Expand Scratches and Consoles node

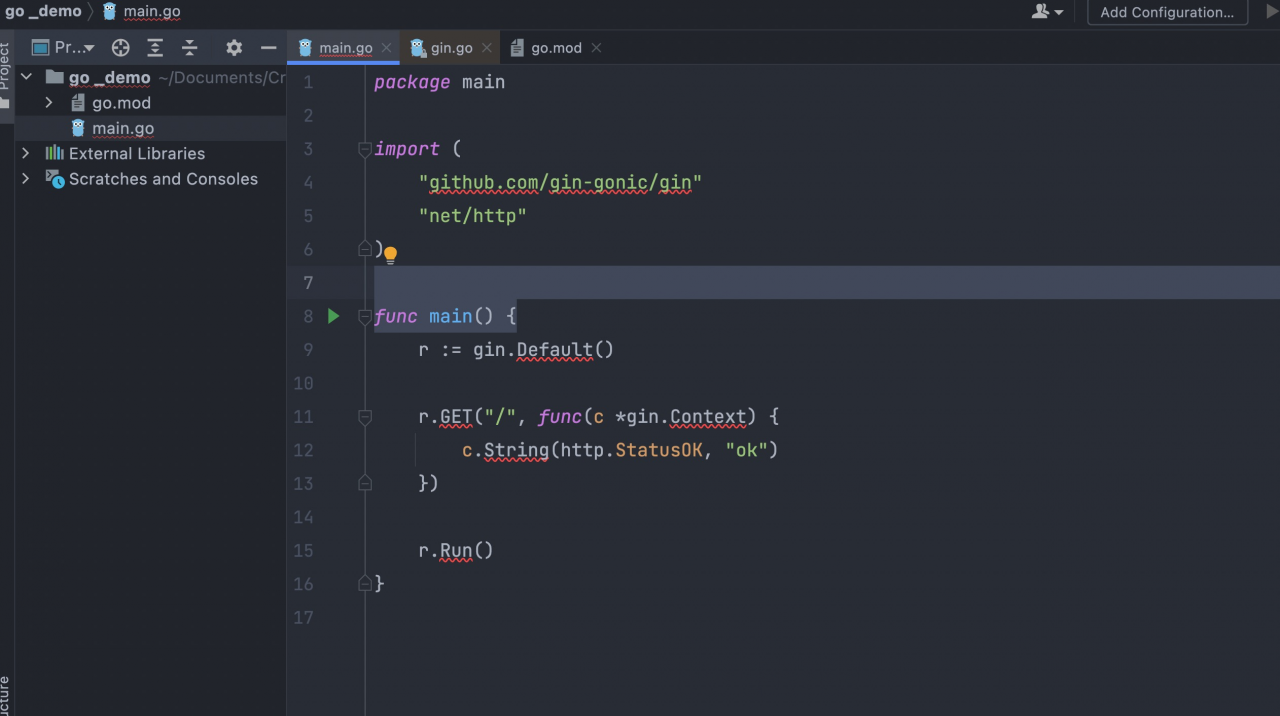point(26,179)
